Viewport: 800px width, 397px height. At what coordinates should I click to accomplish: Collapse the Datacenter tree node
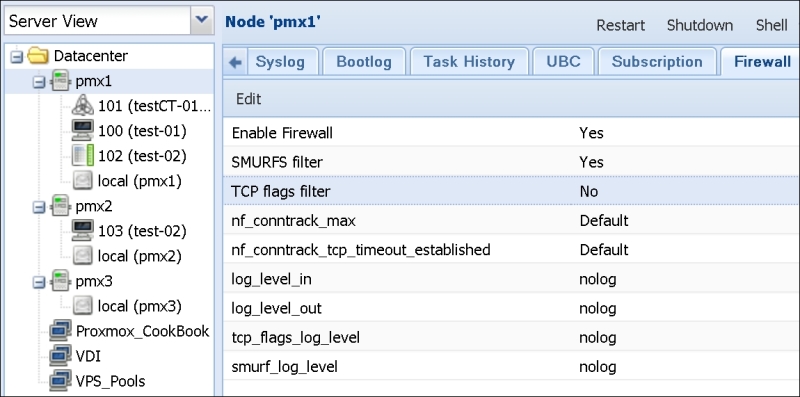[17, 57]
